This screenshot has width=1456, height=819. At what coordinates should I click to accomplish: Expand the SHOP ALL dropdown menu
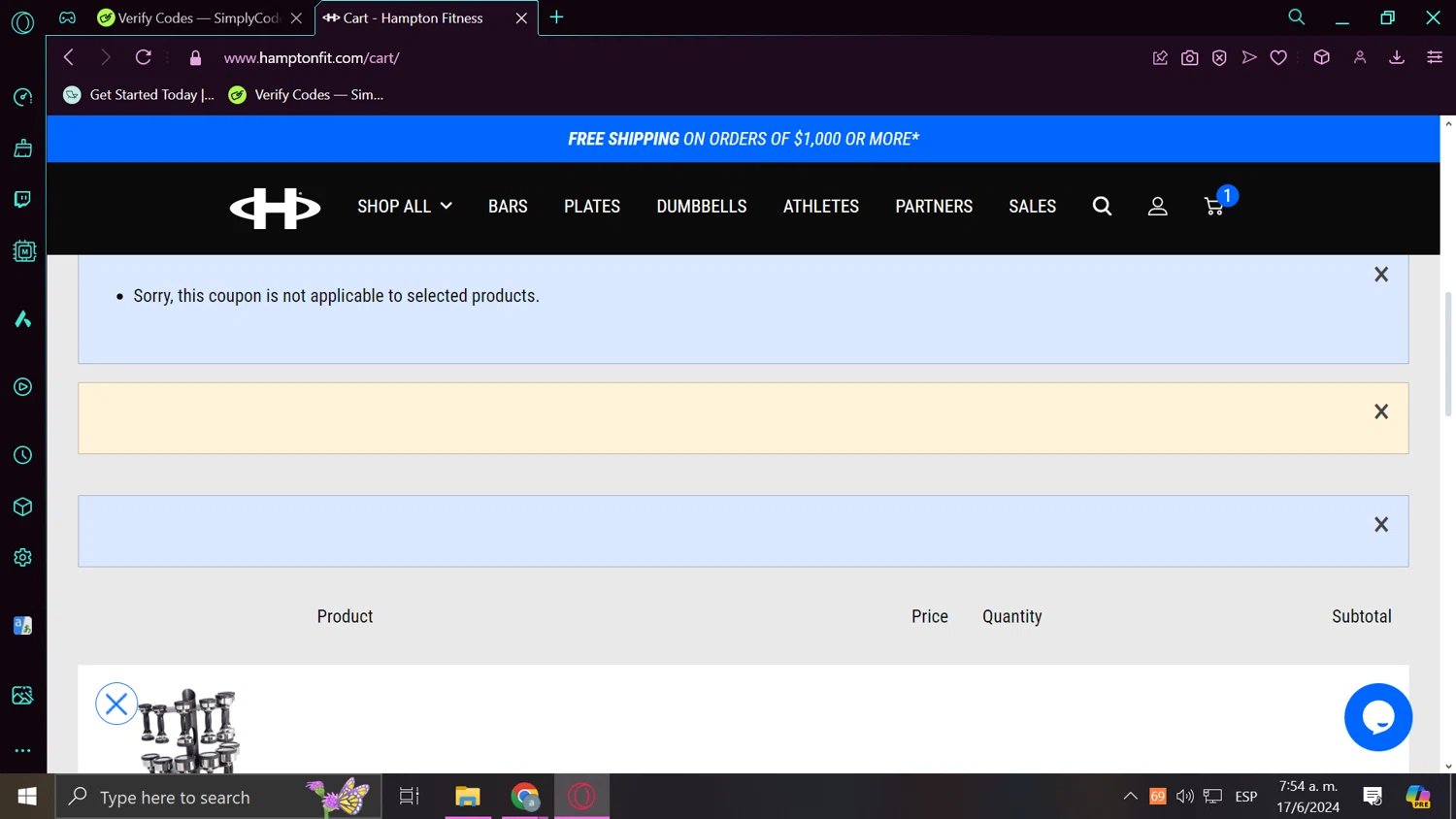pos(405,206)
